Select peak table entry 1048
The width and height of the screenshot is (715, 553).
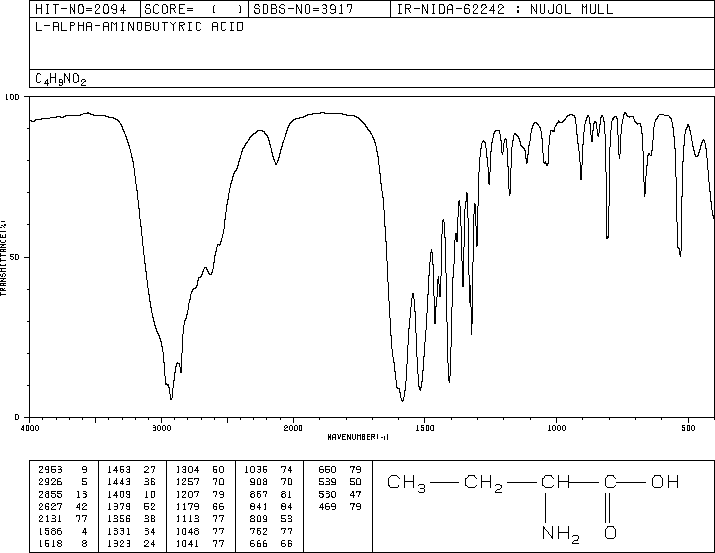click(x=187, y=531)
